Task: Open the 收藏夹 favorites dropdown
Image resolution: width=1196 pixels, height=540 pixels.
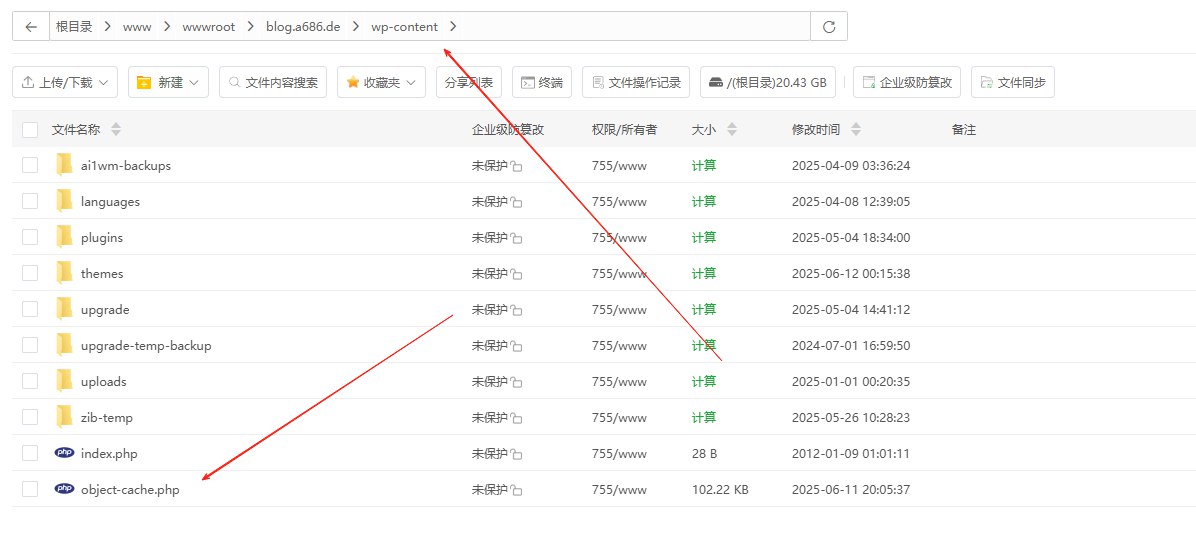Action: (381, 82)
